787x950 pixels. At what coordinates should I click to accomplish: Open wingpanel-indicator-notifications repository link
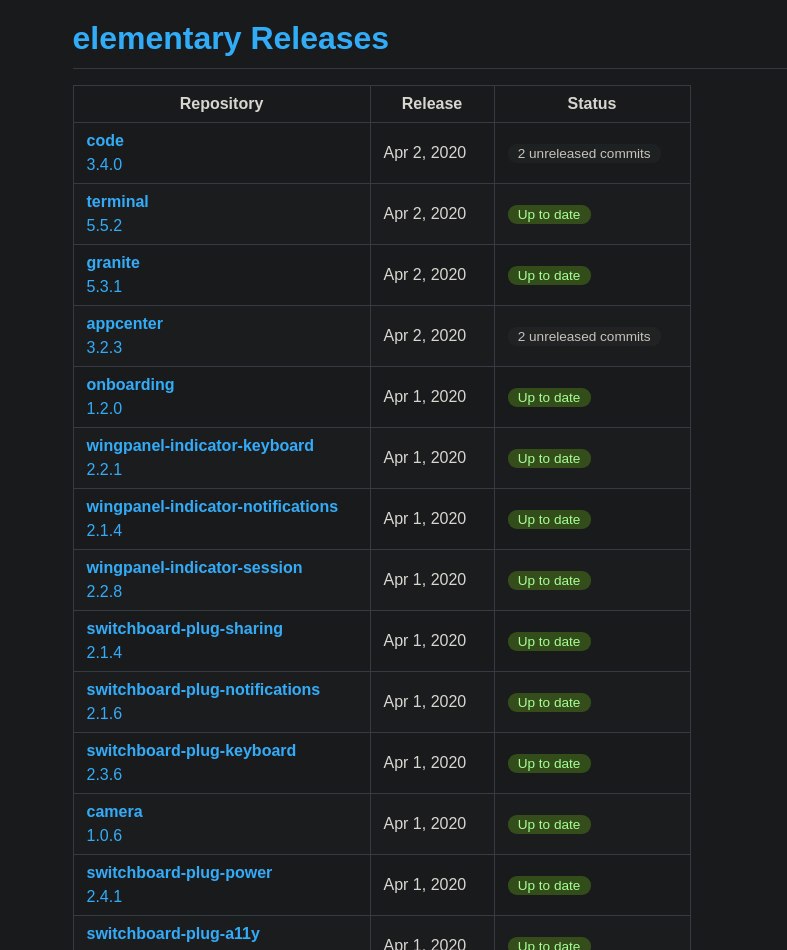pos(212,507)
